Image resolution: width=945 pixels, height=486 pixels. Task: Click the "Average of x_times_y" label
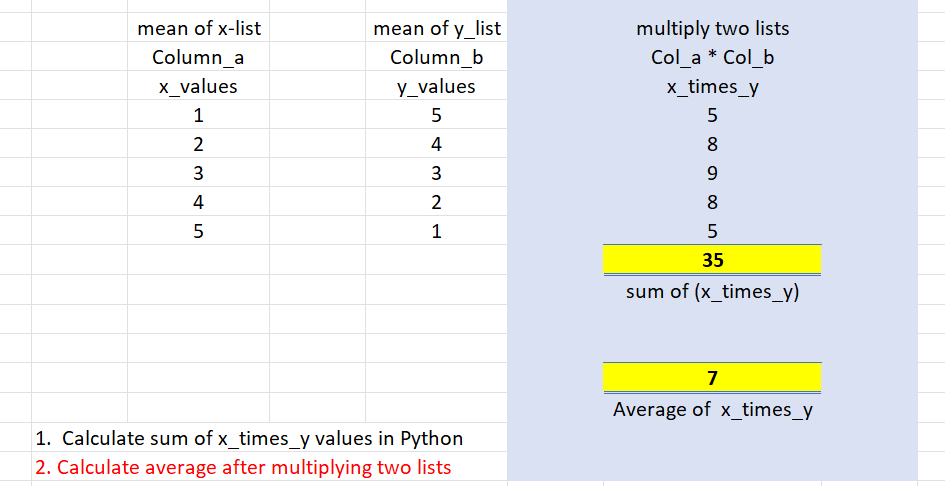coord(712,409)
